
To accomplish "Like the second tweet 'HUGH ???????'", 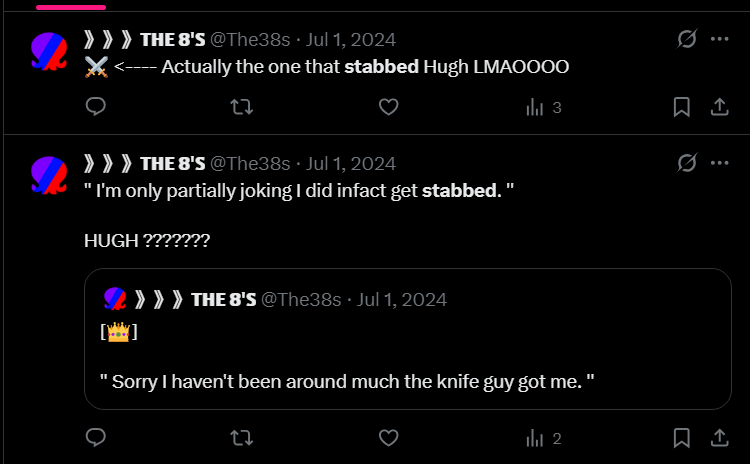I will pos(388,437).
